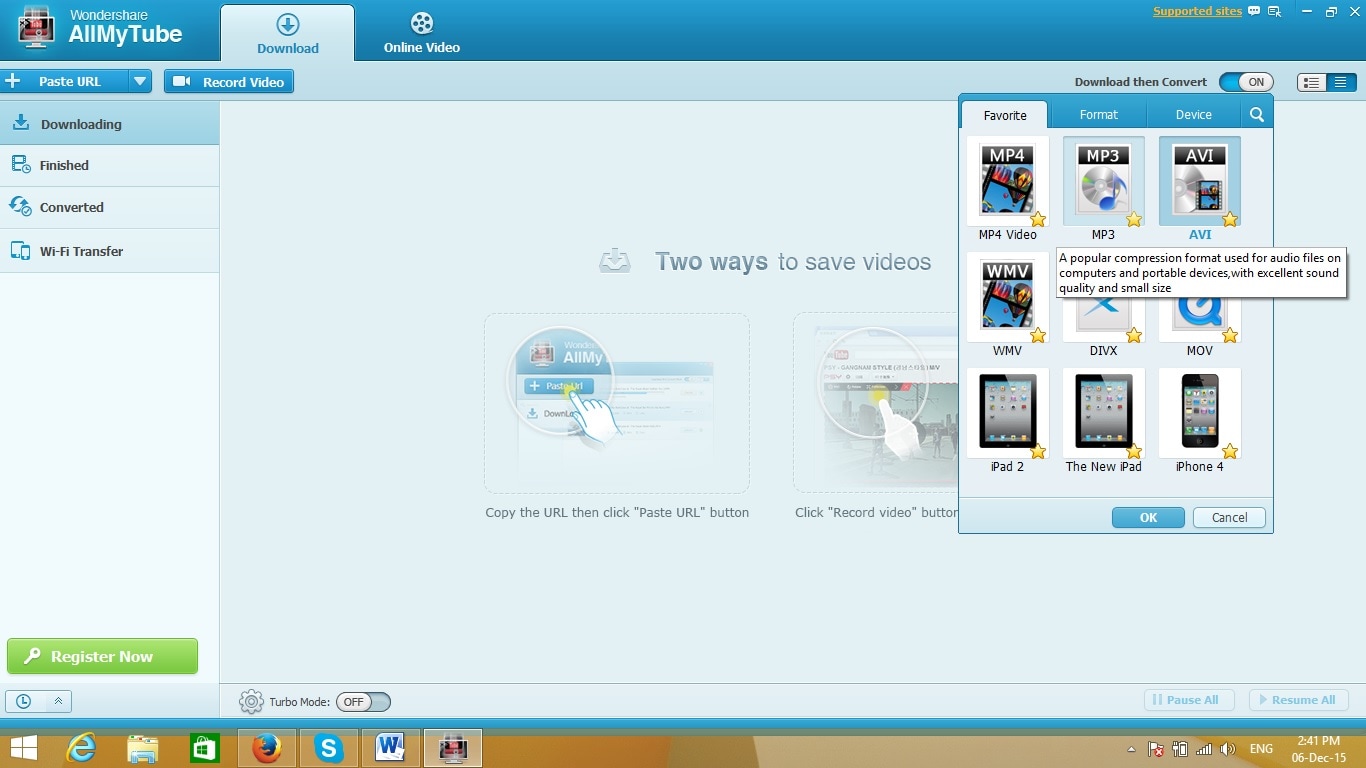Choose The New iPad device preset
Screen dimensions: 1366x768
point(1103,413)
